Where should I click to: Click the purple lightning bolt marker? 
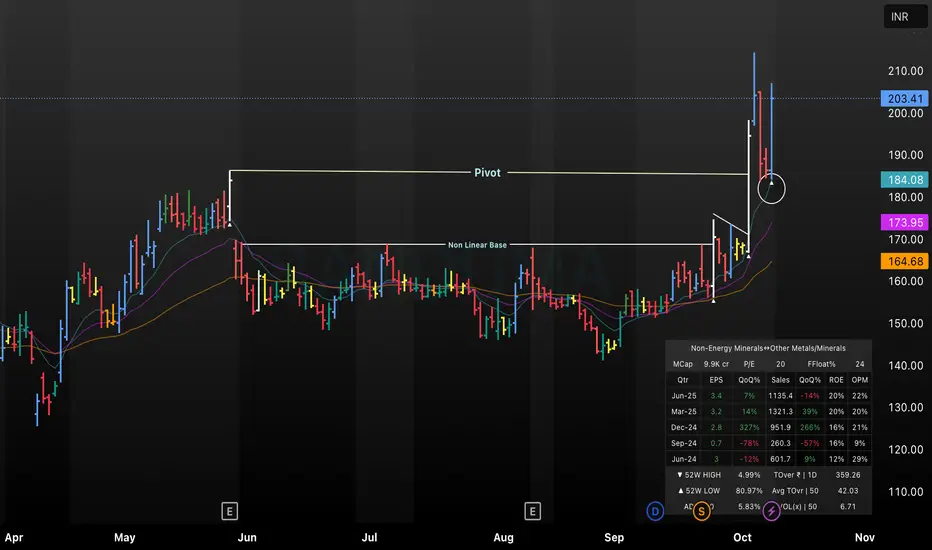click(772, 511)
